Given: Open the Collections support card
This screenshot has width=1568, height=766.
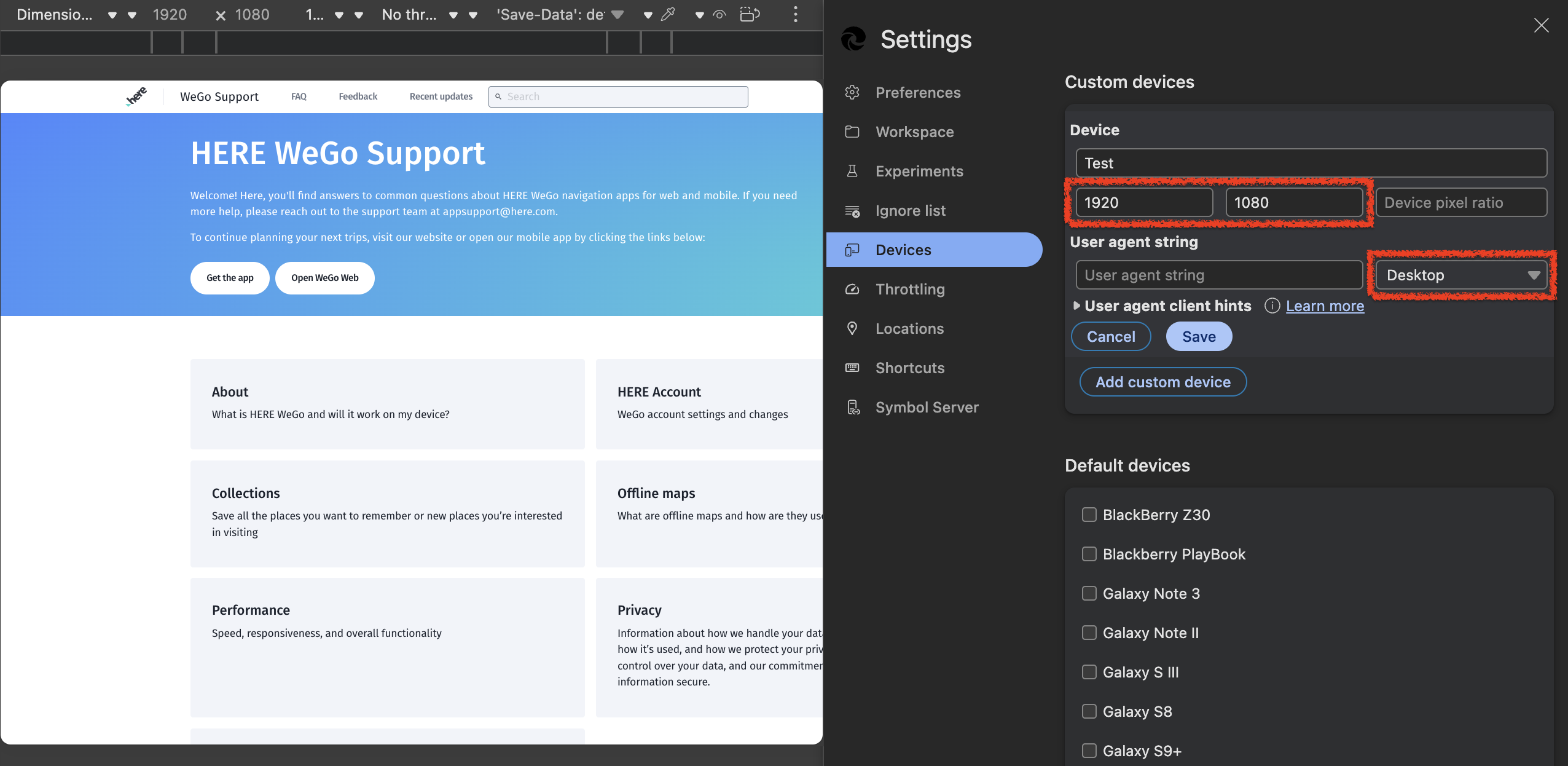Looking at the screenshot, I should [387, 513].
